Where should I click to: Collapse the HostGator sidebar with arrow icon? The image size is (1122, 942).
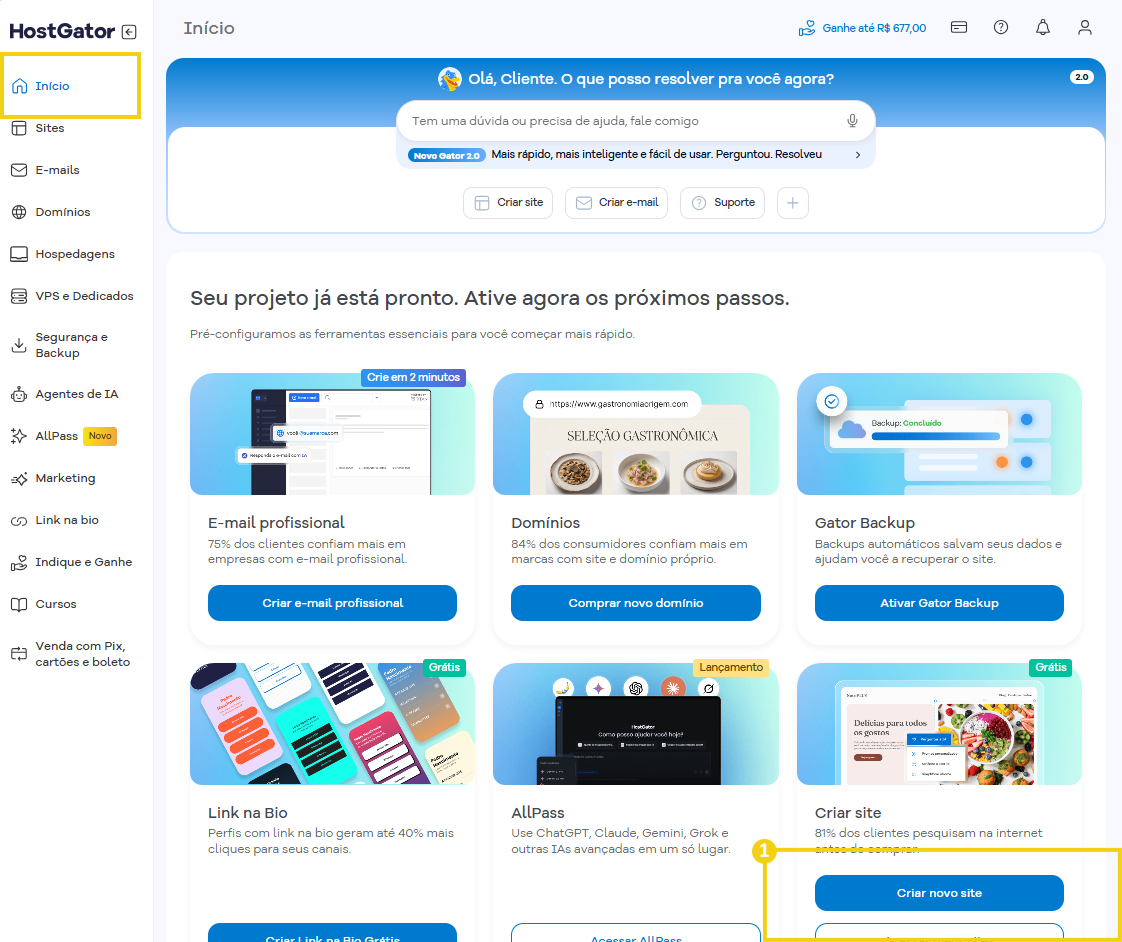coord(130,31)
